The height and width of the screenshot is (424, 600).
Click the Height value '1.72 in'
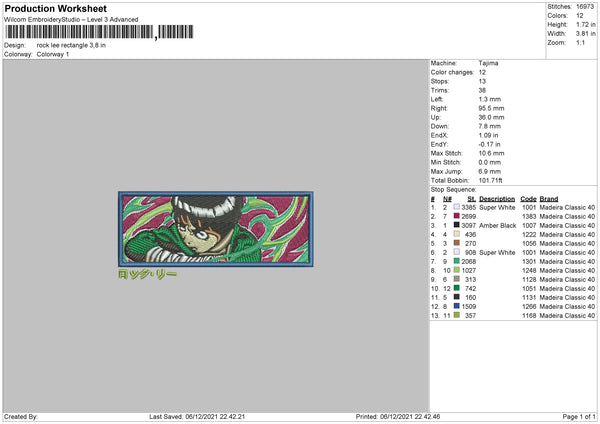coord(586,24)
